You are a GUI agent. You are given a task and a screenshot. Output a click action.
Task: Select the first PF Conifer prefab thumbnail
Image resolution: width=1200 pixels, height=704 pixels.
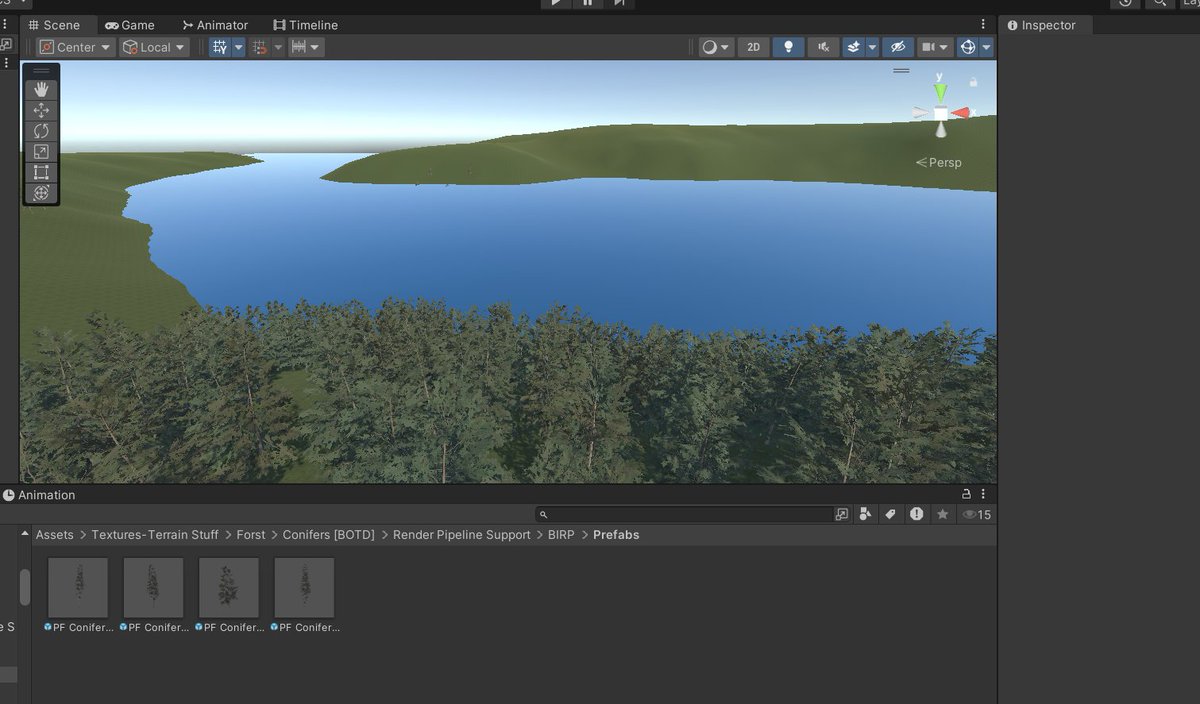click(x=78, y=588)
